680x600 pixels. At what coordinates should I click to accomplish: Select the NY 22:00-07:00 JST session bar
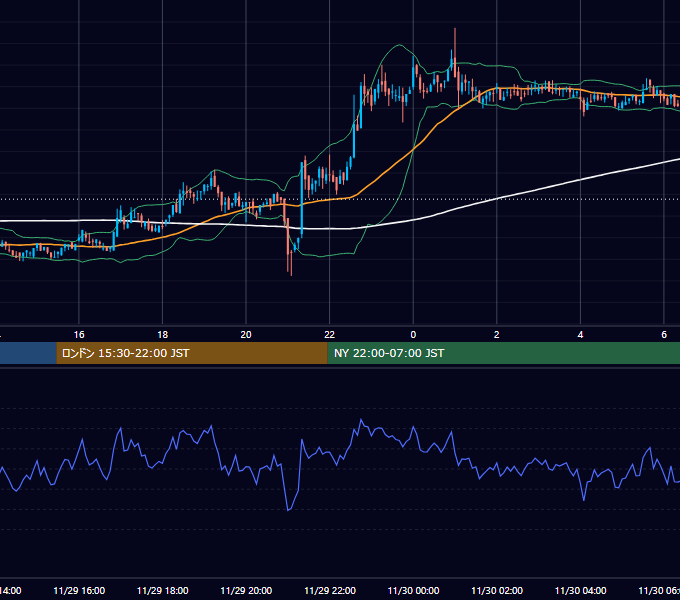point(503,353)
